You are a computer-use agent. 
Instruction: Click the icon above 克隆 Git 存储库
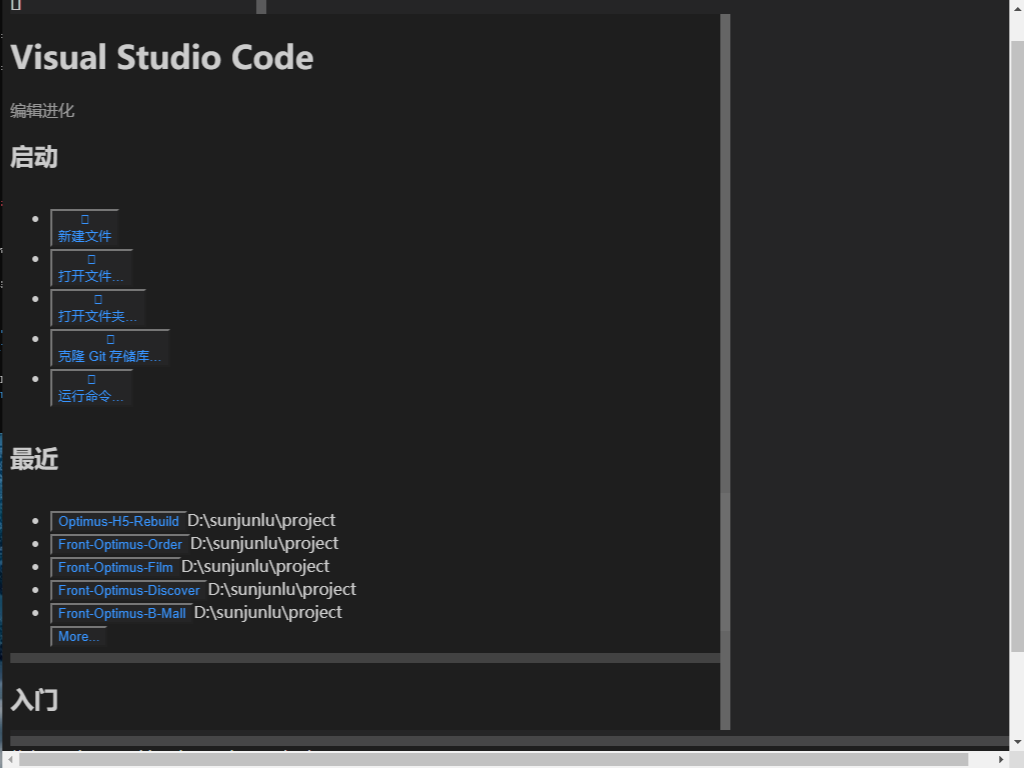tap(110, 339)
